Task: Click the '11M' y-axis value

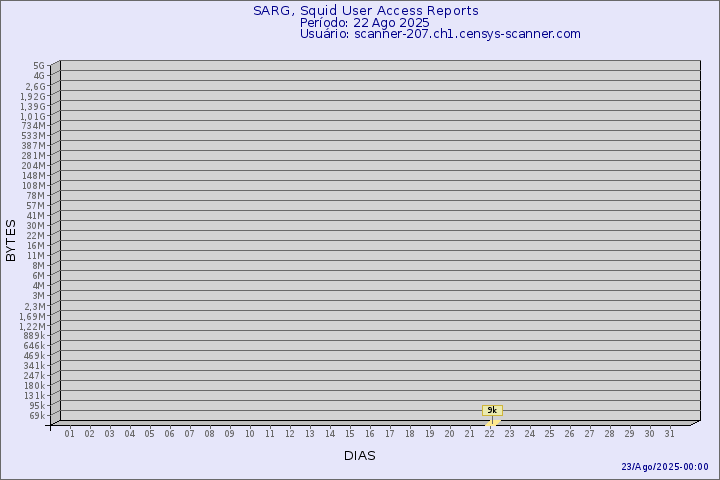Action: click(x=36, y=256)
